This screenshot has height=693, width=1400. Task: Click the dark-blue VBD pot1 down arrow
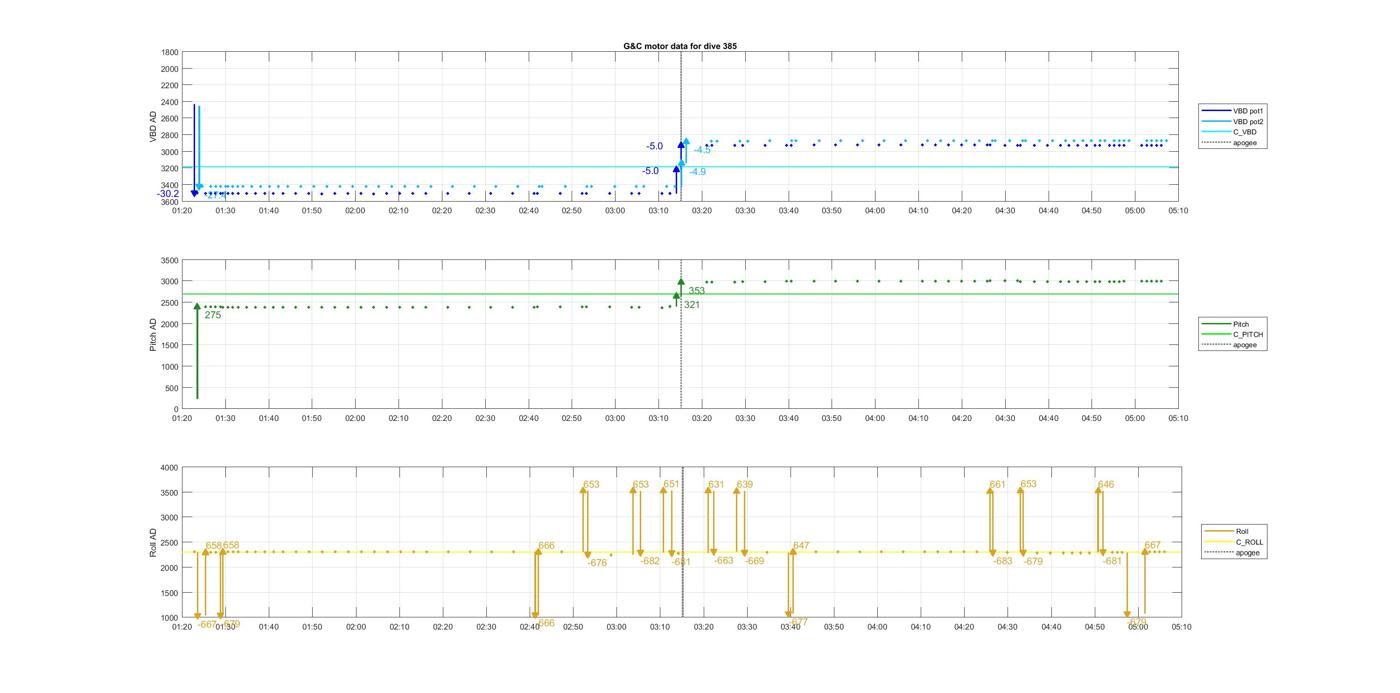(194, 150)
